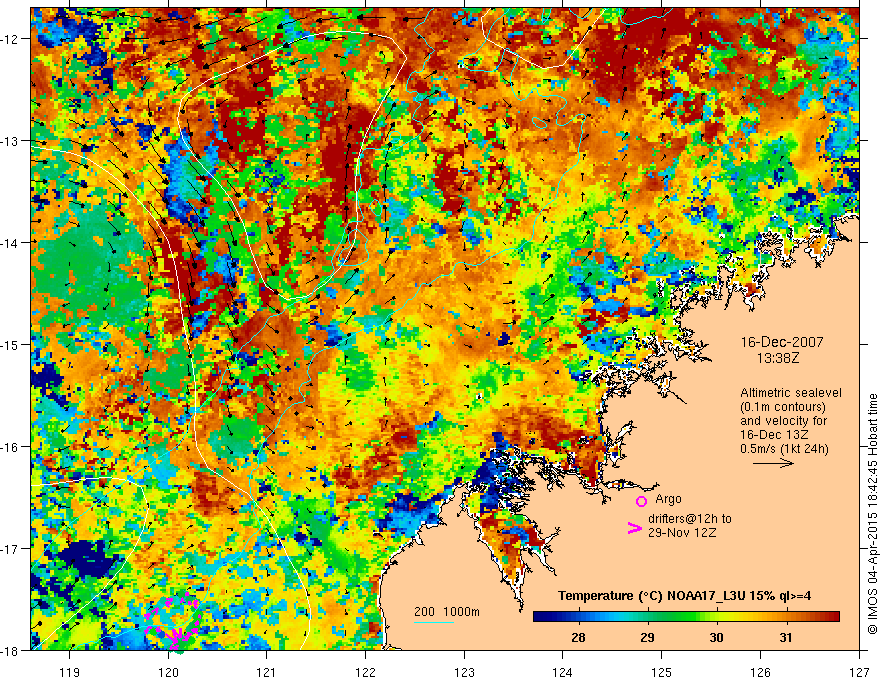
Task: Click longitude axis label '124'
Action: pos(563,672)
